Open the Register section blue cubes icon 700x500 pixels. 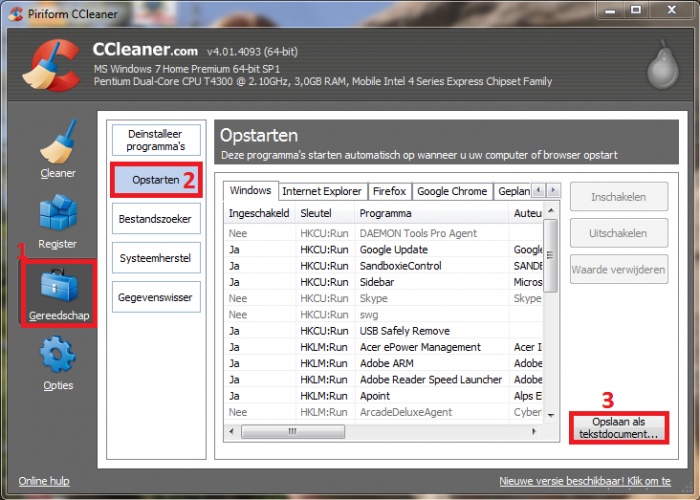tap(58, 212)
